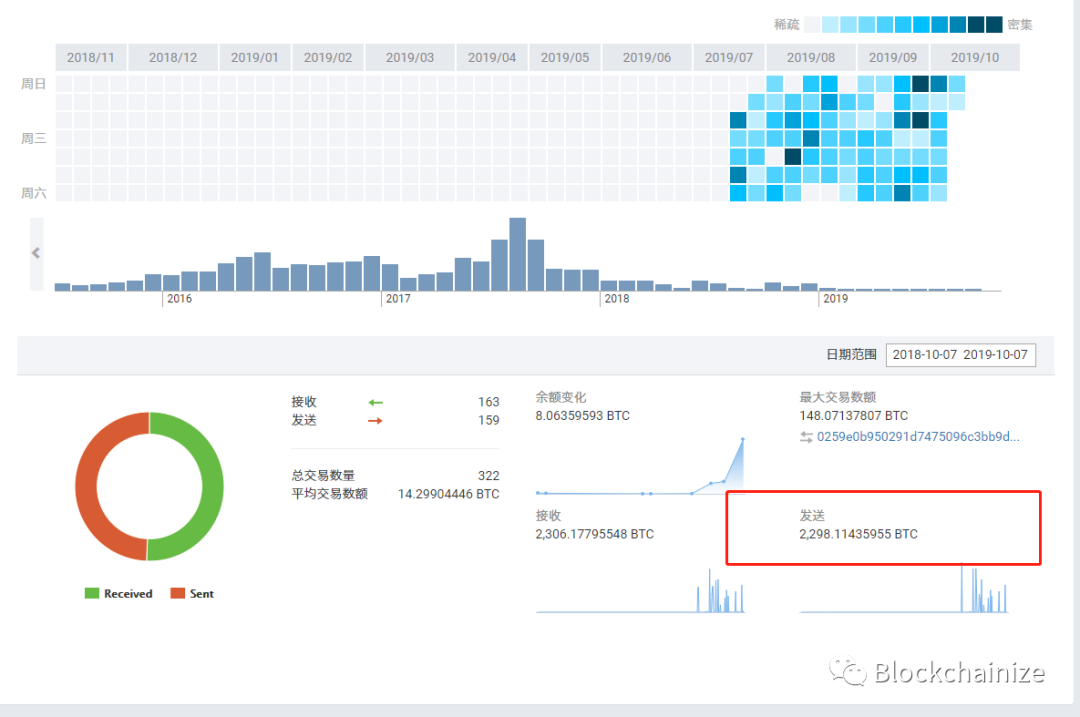The height and width of the screenshot is (717, 1080).
Task: Click the 2019 timeline marker
Action: point(835,299)
